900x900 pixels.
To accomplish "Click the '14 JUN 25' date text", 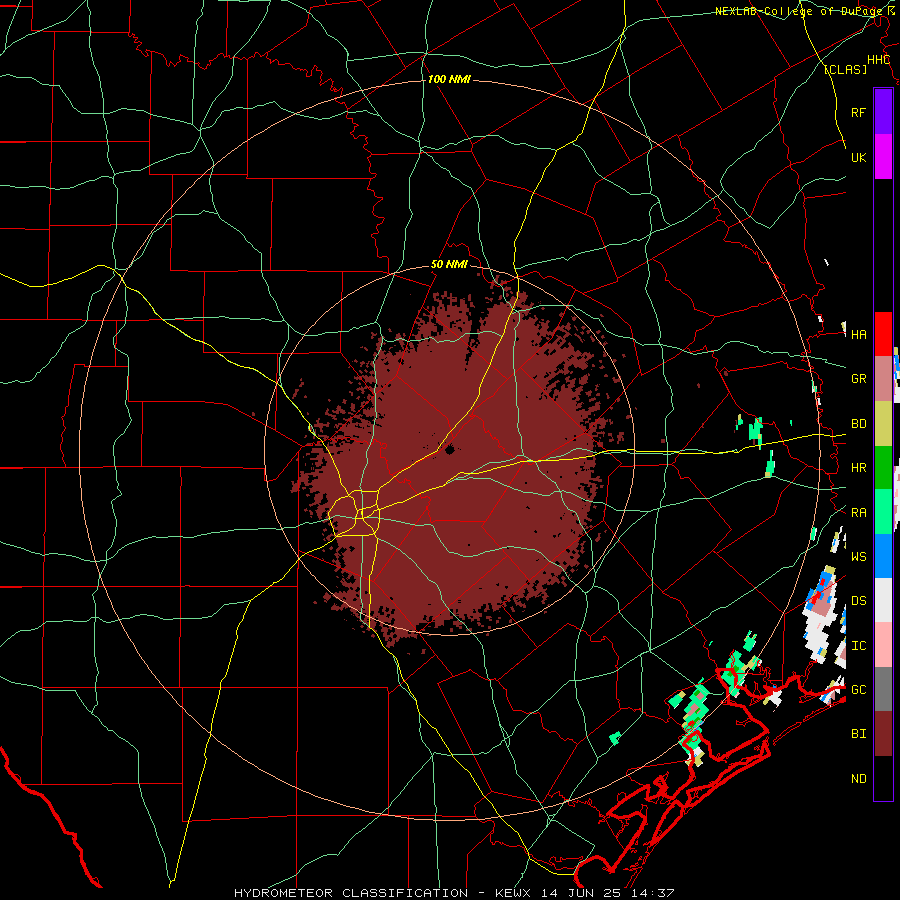I will (x=583, y=893).
